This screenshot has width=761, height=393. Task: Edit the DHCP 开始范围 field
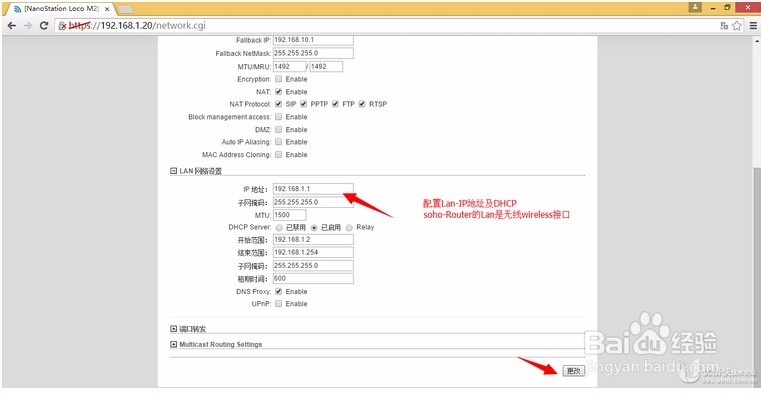[313, 240]
